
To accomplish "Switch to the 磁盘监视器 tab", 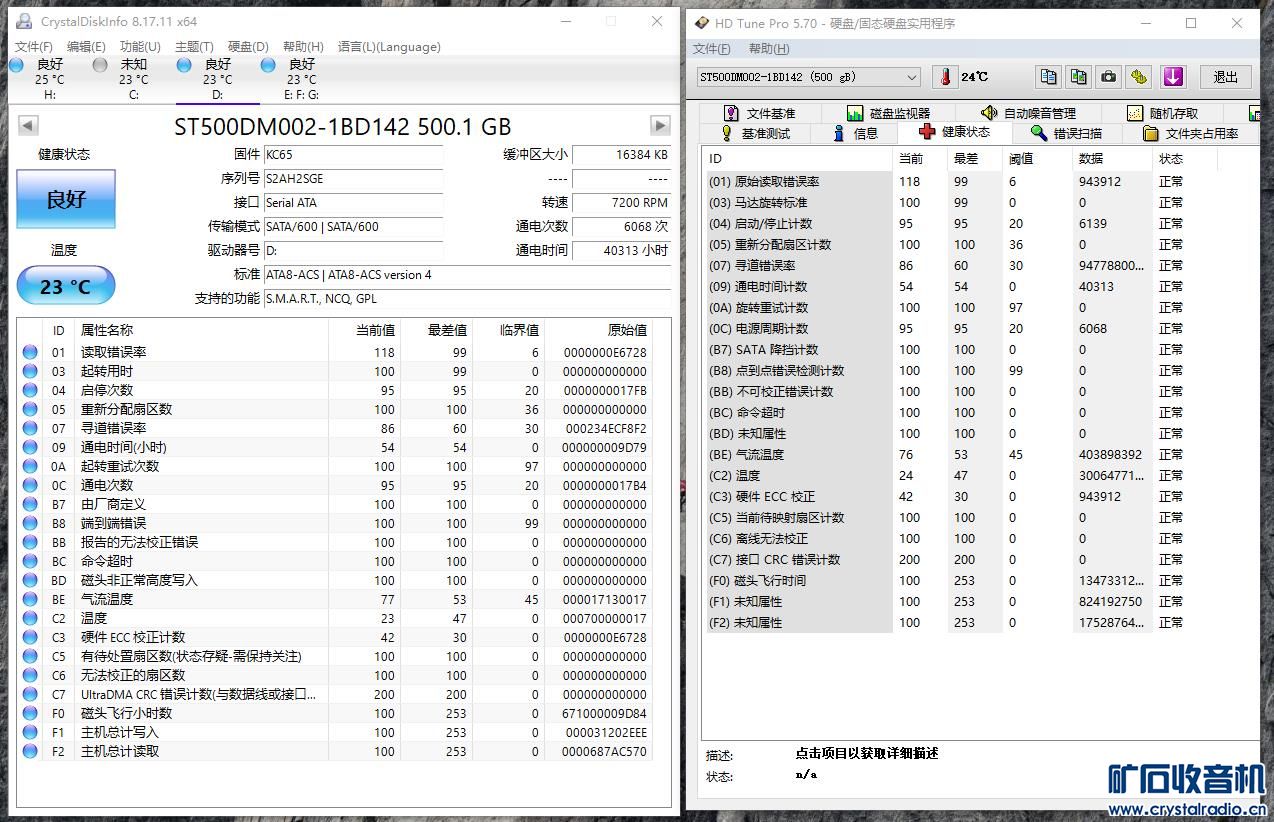I will (x=888, y=113).
